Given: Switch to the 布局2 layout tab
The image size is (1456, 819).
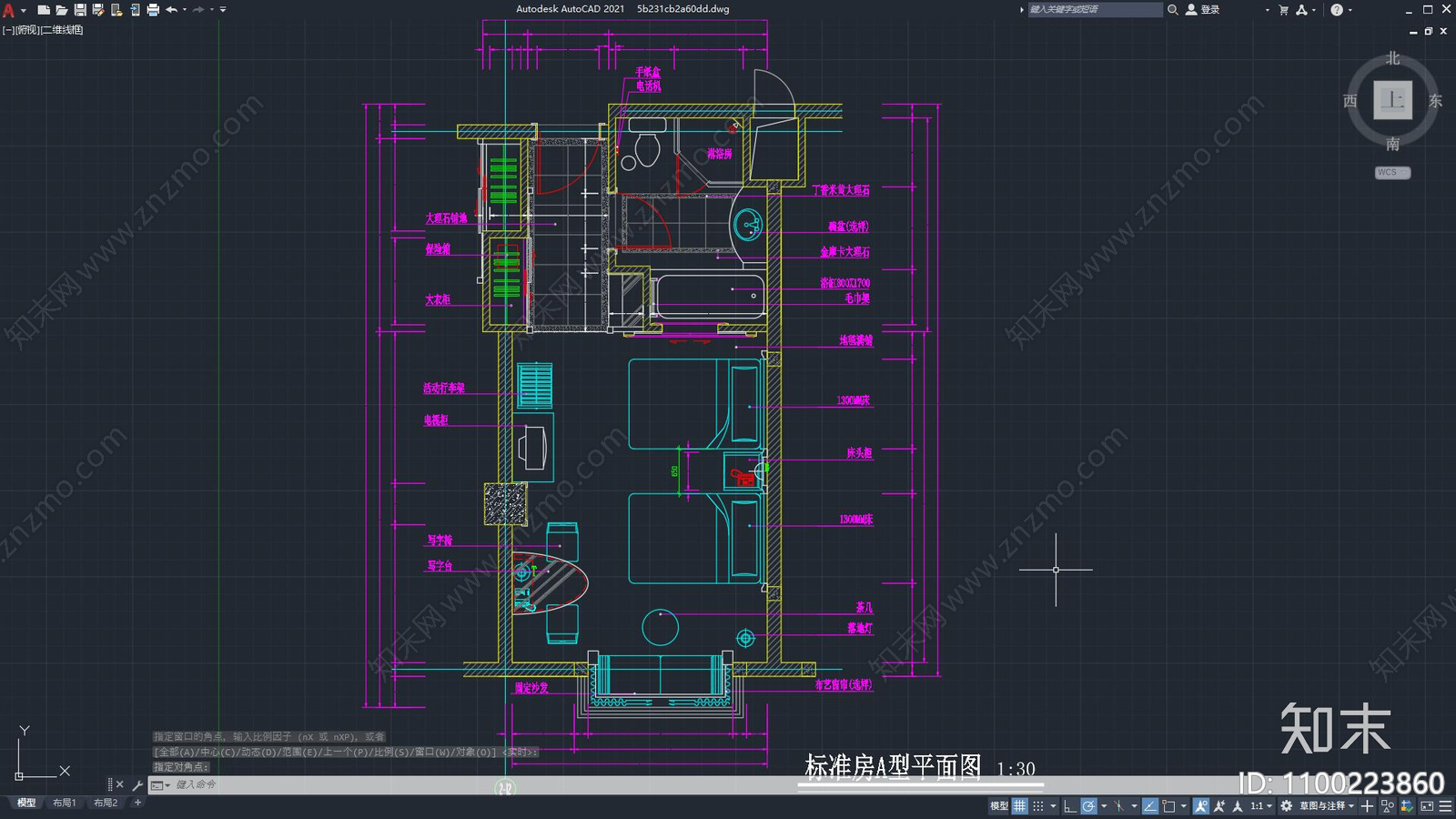Looking at the screenshot, I should click(x=106, y=803).
